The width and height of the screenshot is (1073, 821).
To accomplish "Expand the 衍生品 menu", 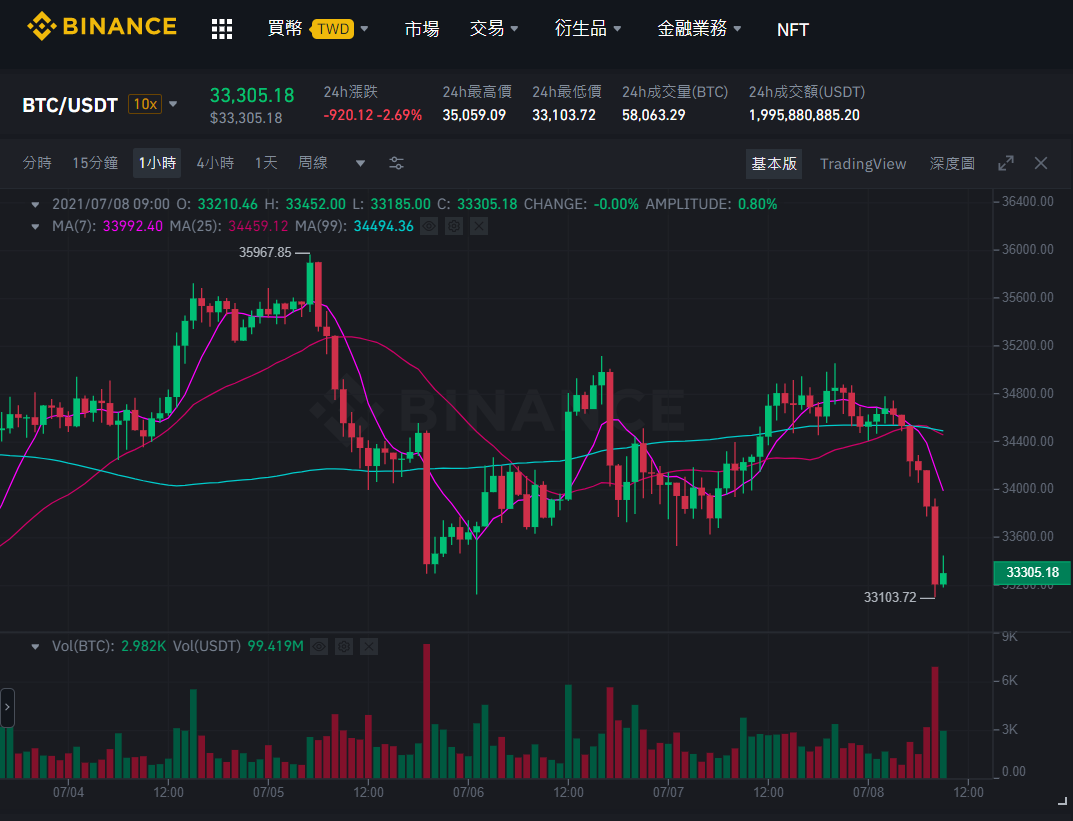I will pyautogui.click(x=588, y=29).
